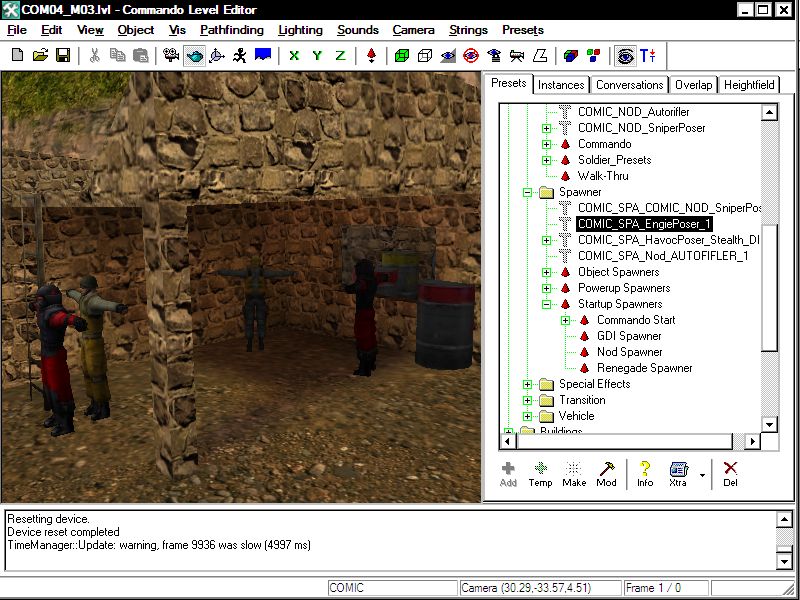Screen dimensions: 800x600
Task: Click the preset tree horizontal scrollbar right arrow
Action: 753,441
